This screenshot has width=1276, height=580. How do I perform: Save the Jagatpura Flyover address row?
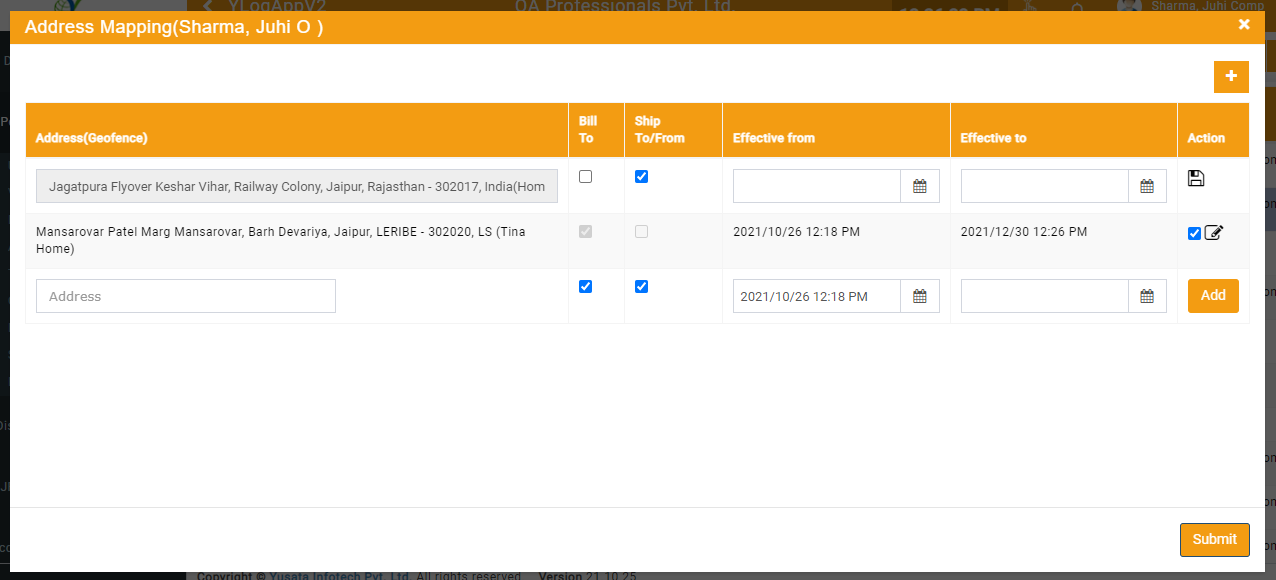[1196, 178]
